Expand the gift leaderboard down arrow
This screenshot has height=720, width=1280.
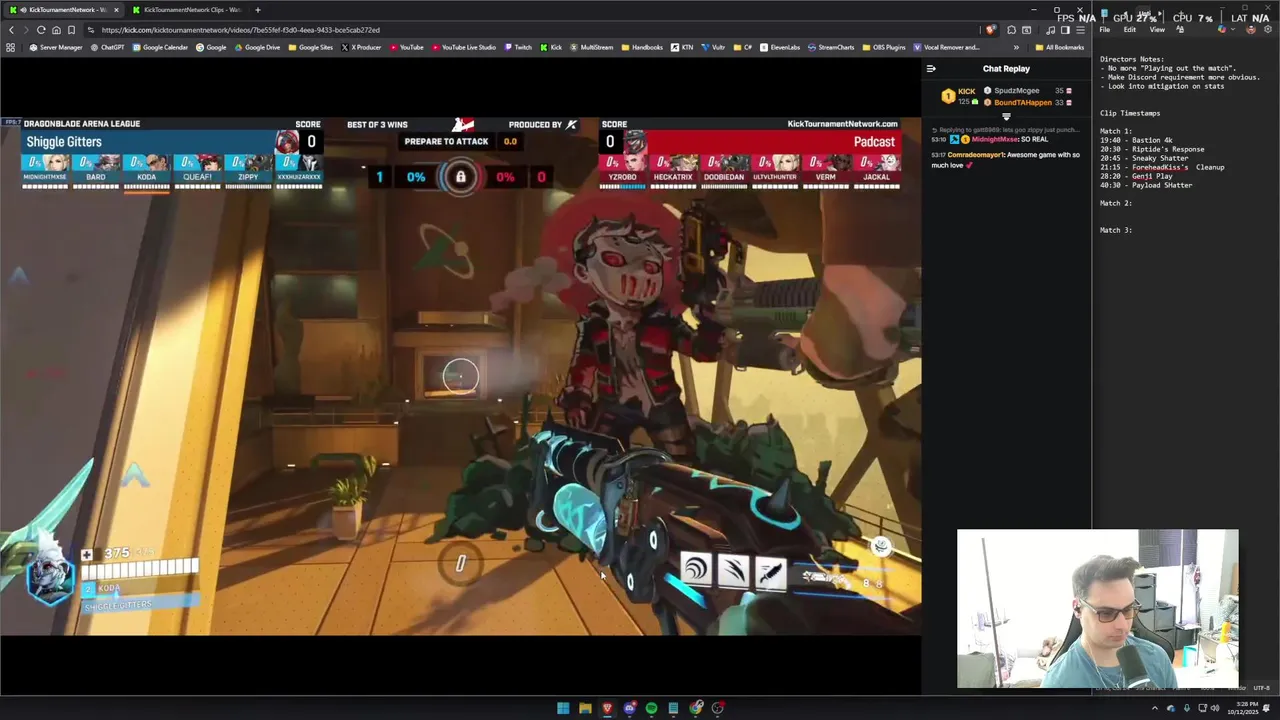[1006, 117]
